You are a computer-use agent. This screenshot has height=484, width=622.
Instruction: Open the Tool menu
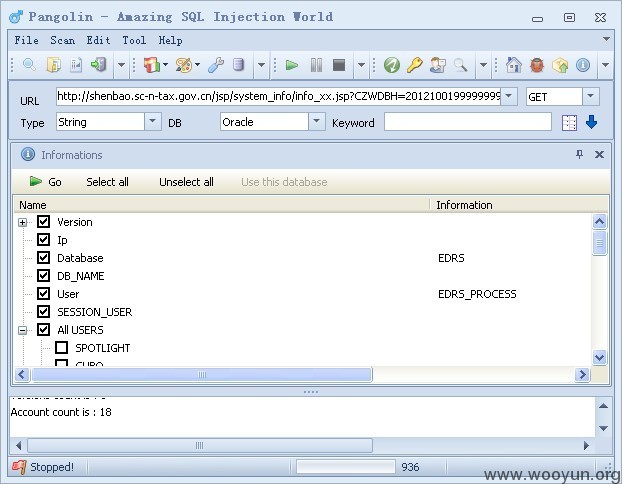134,40
